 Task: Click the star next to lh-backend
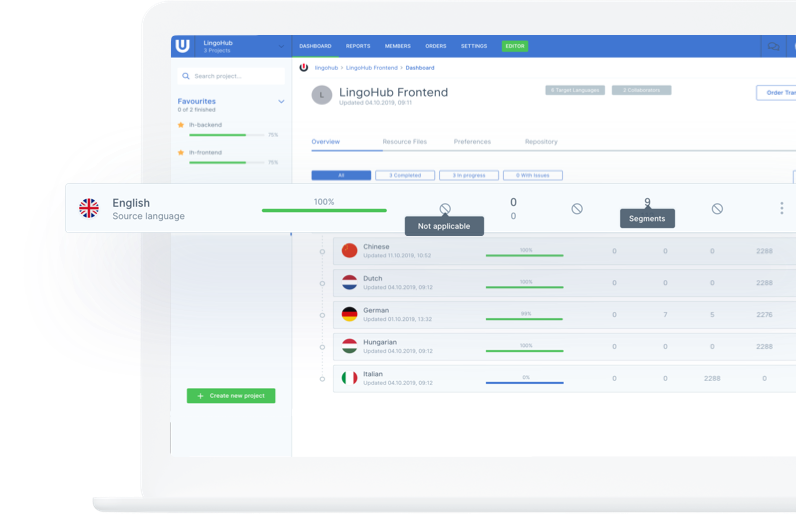pos(181,125)
